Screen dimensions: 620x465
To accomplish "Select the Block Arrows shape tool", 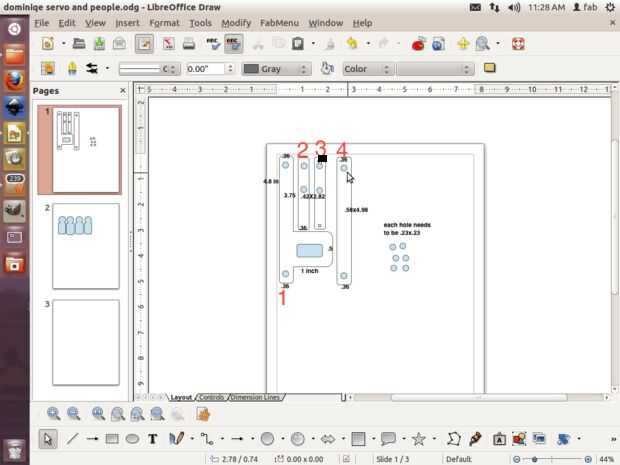I will point(328,439).
